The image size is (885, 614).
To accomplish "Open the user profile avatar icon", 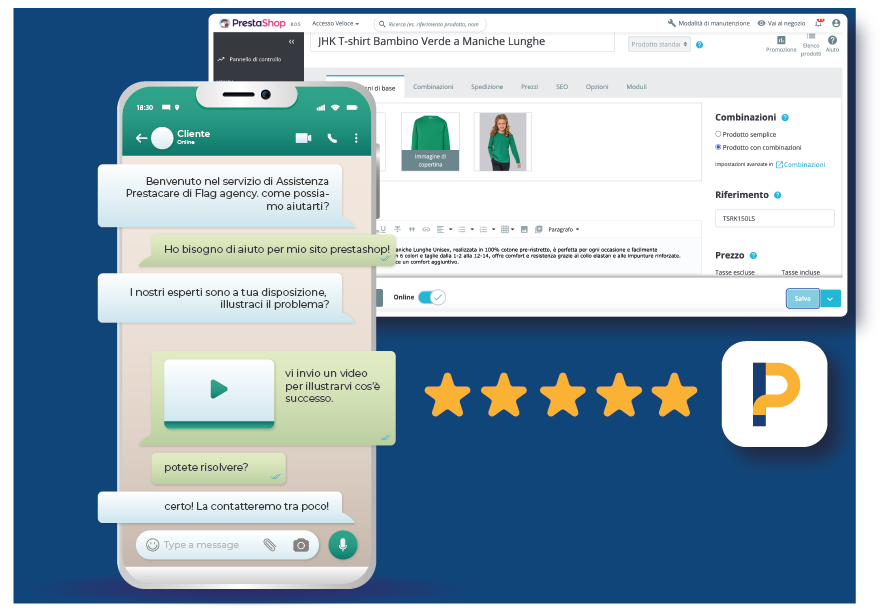I will click(836, 23).
